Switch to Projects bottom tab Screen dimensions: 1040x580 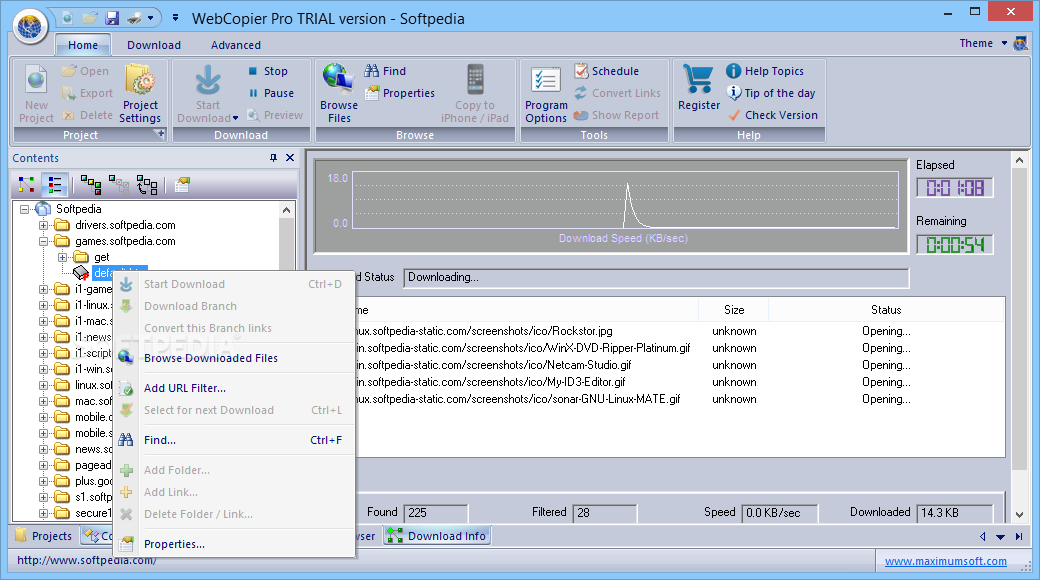[44, 536]
